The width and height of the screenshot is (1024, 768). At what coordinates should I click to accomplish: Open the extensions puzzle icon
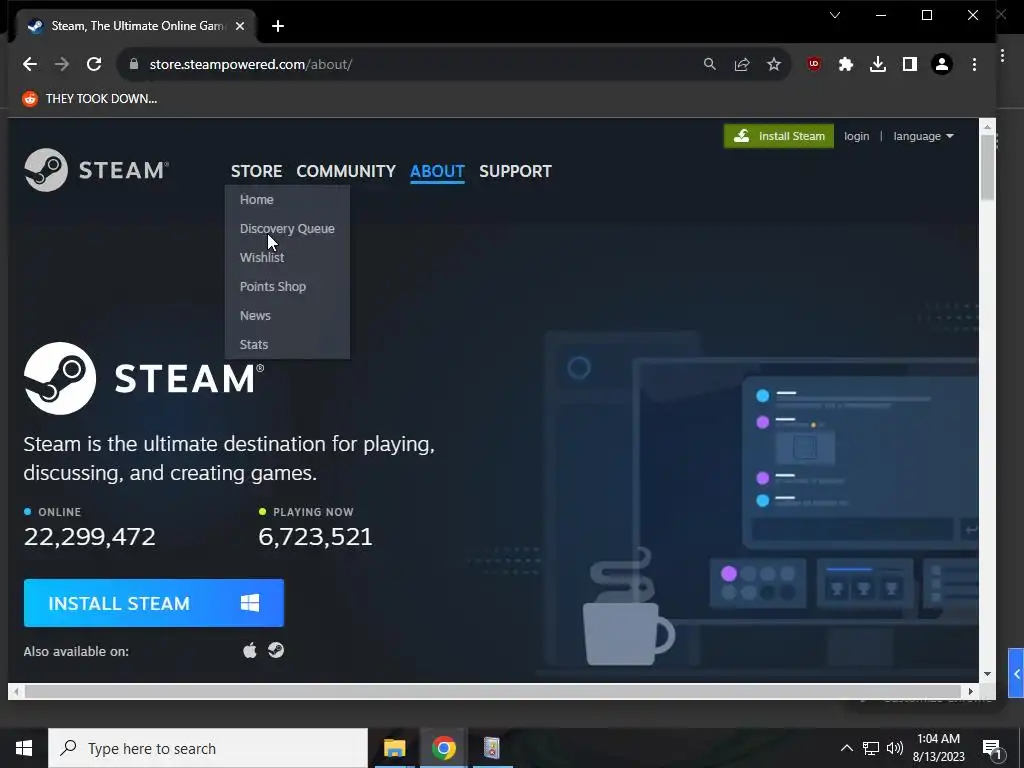click(846, 64)
